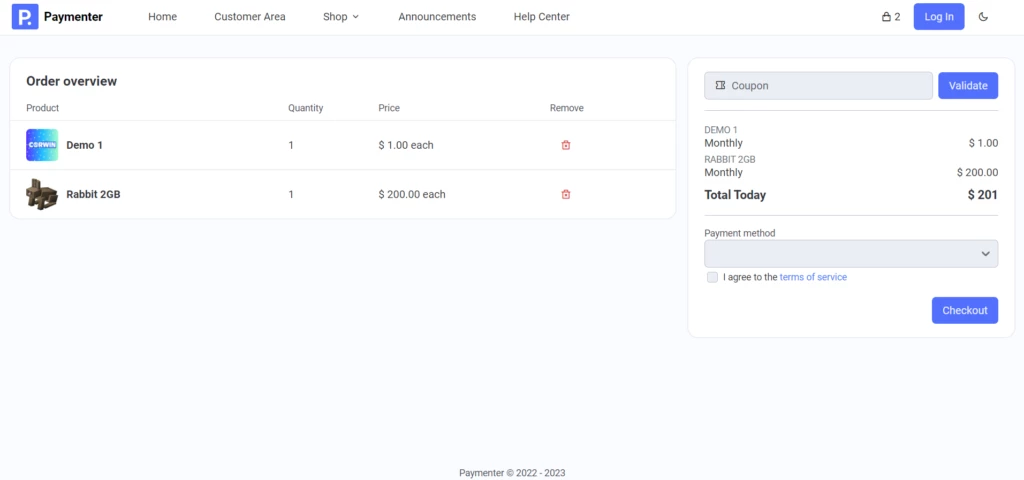Open the Customer Area
The width and height of the screenshot is (1024, 480).
pyautogui.click(x=250, y=17)
